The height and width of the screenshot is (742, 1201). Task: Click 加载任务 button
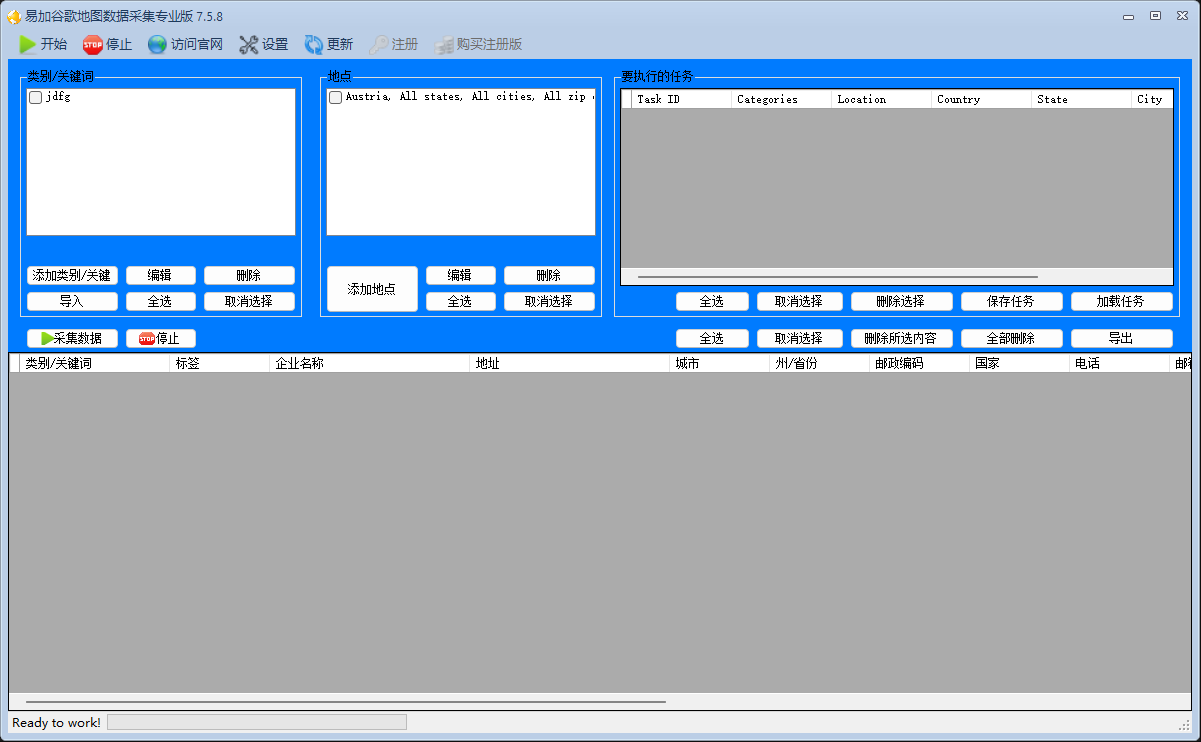pyautogui.click(x=1122, y=301)
